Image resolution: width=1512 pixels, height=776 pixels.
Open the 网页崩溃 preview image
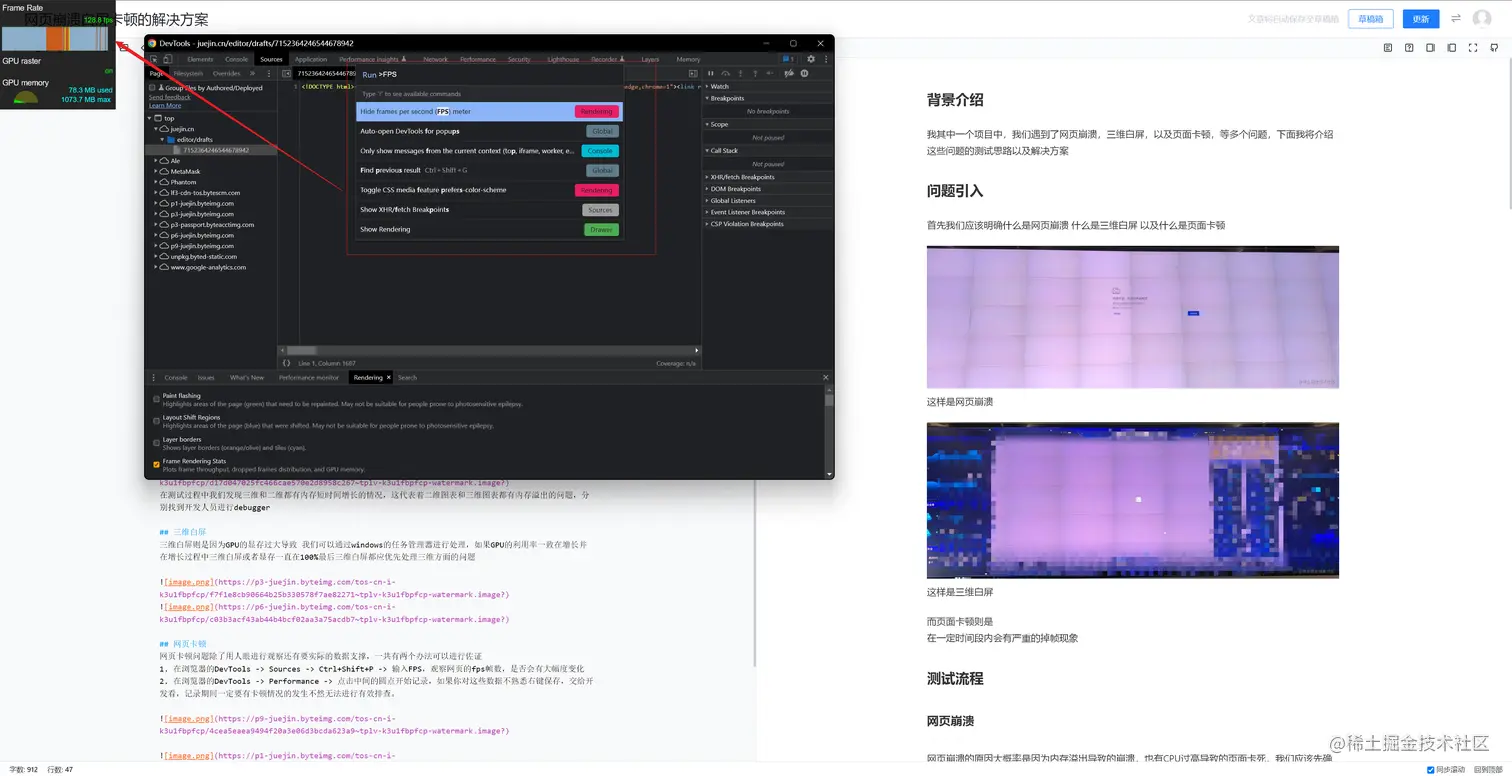1132,317
